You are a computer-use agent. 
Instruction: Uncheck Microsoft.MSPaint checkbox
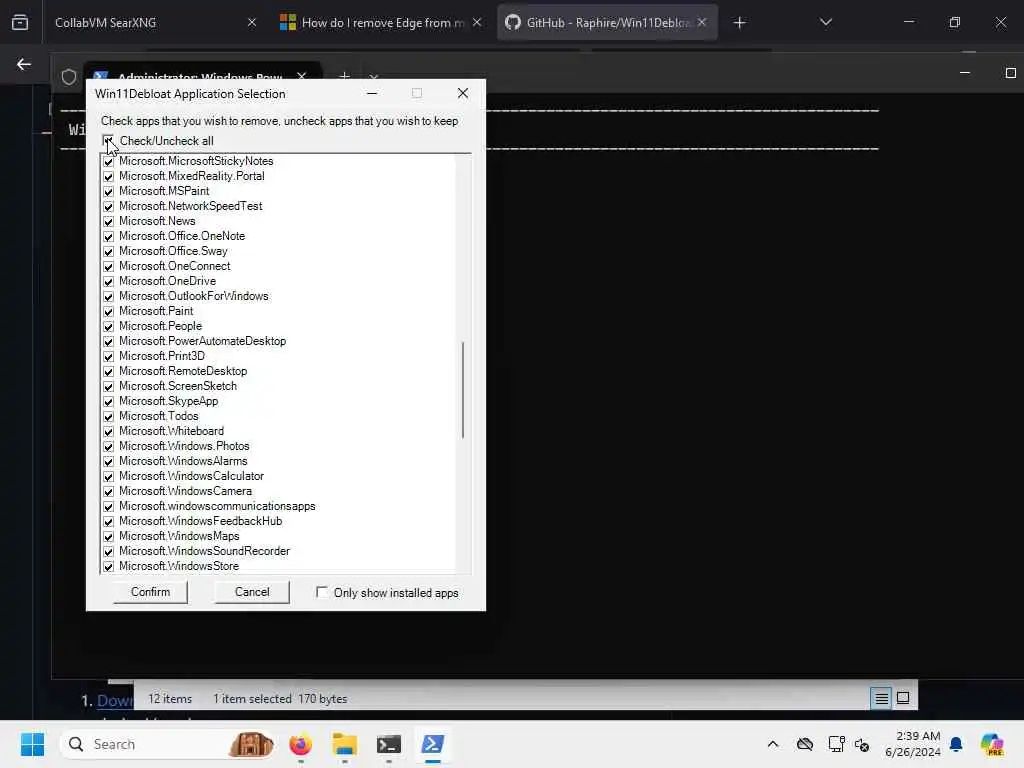[108, 191]
